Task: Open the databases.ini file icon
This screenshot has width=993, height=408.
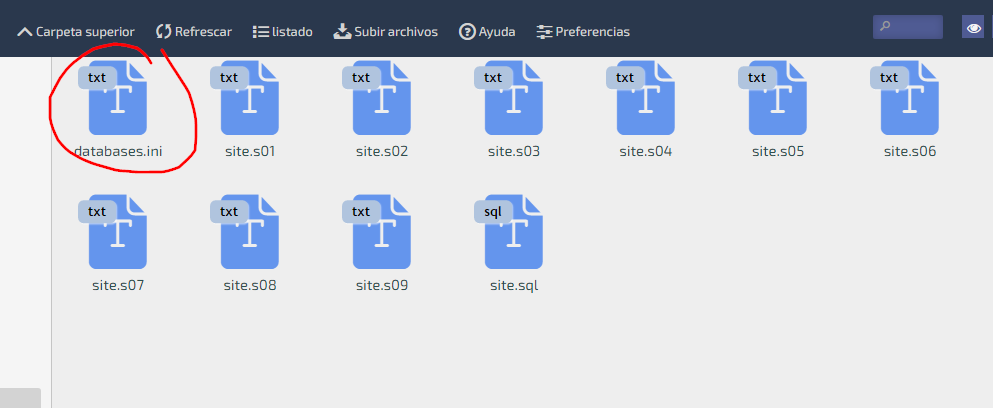Action: pyautogui.click(x=113, y=98)
